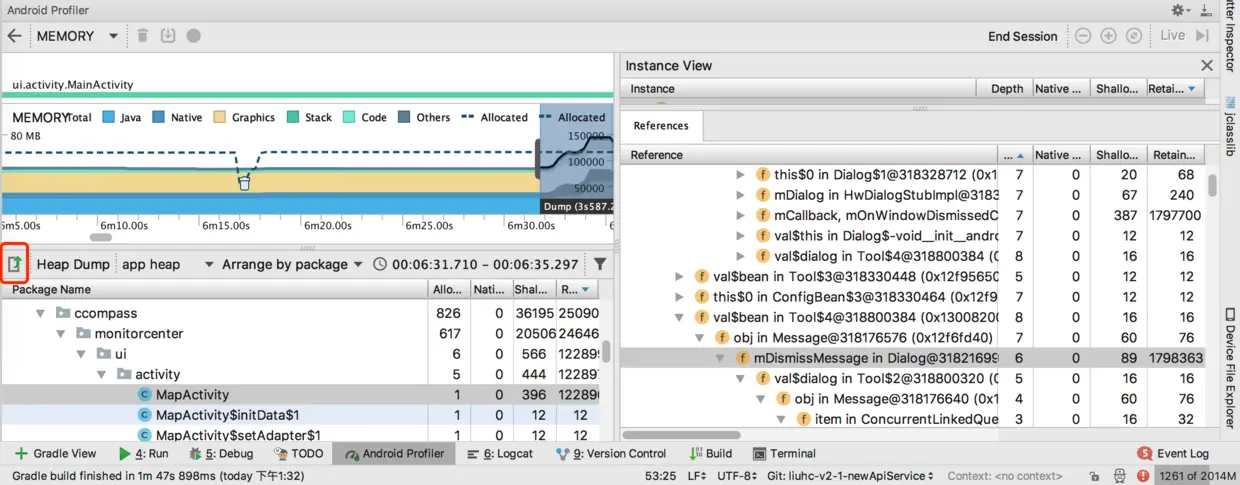
Task: Click the Reference column header
Action: (809, 155)
